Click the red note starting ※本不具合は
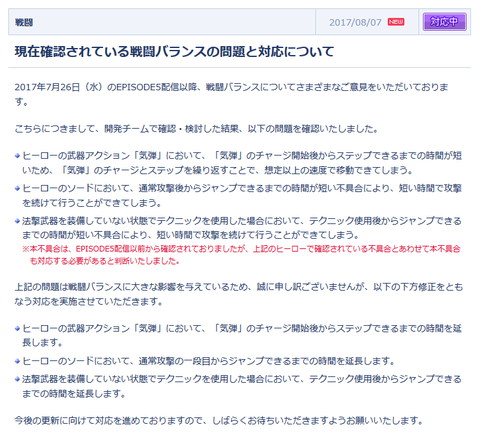 pos(242,255)
